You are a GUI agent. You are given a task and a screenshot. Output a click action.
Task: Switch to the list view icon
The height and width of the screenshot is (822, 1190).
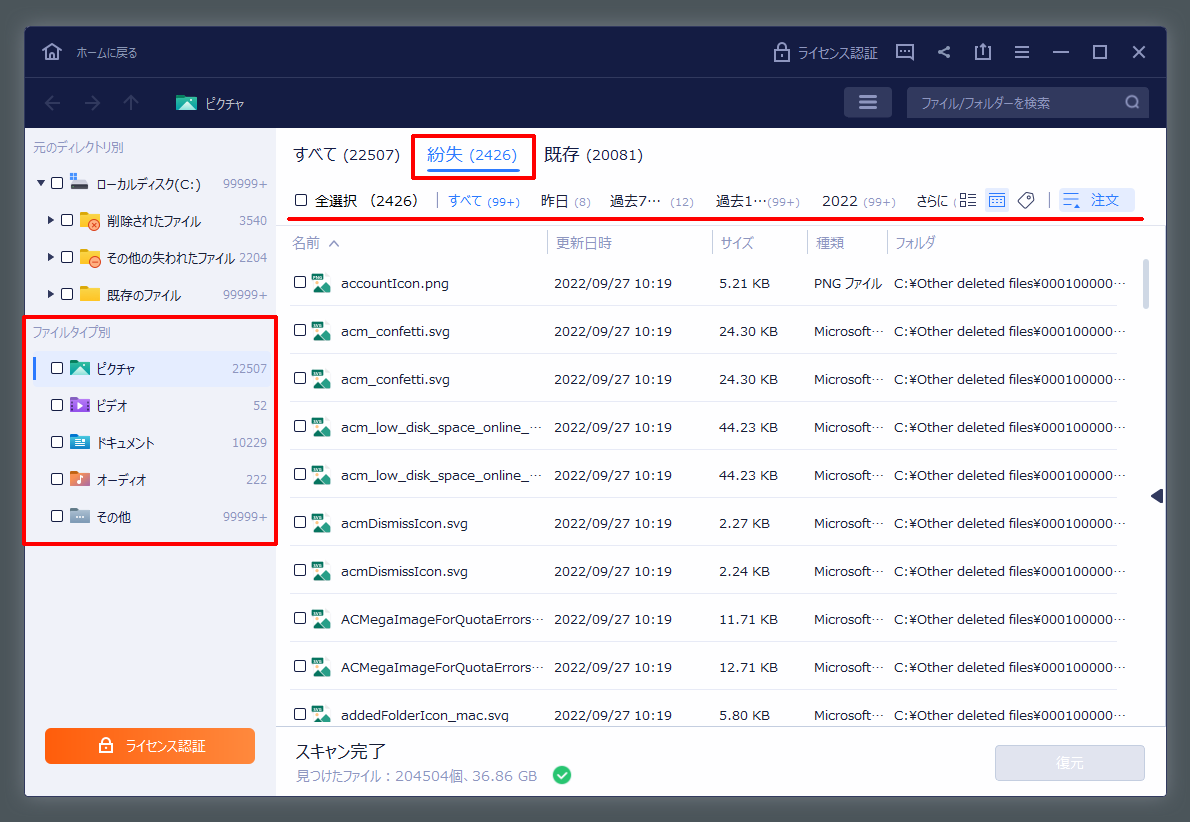pyautogui.click(x=967, y=200)
